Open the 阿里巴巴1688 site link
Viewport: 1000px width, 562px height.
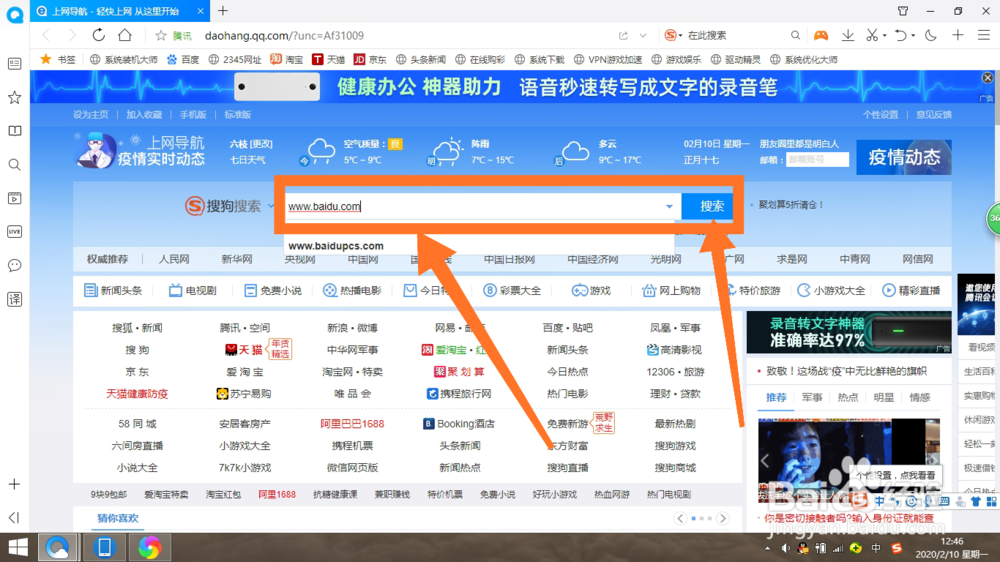pyautogui.click(x=352, y=424)
